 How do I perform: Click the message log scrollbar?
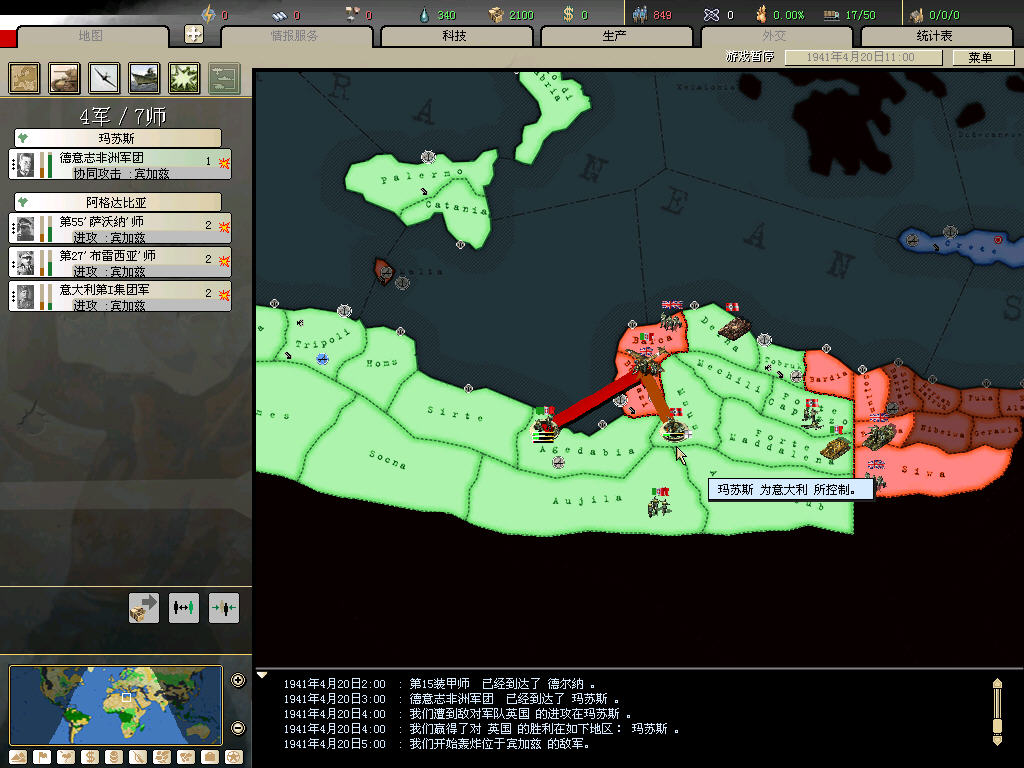[x=997, y=712]
